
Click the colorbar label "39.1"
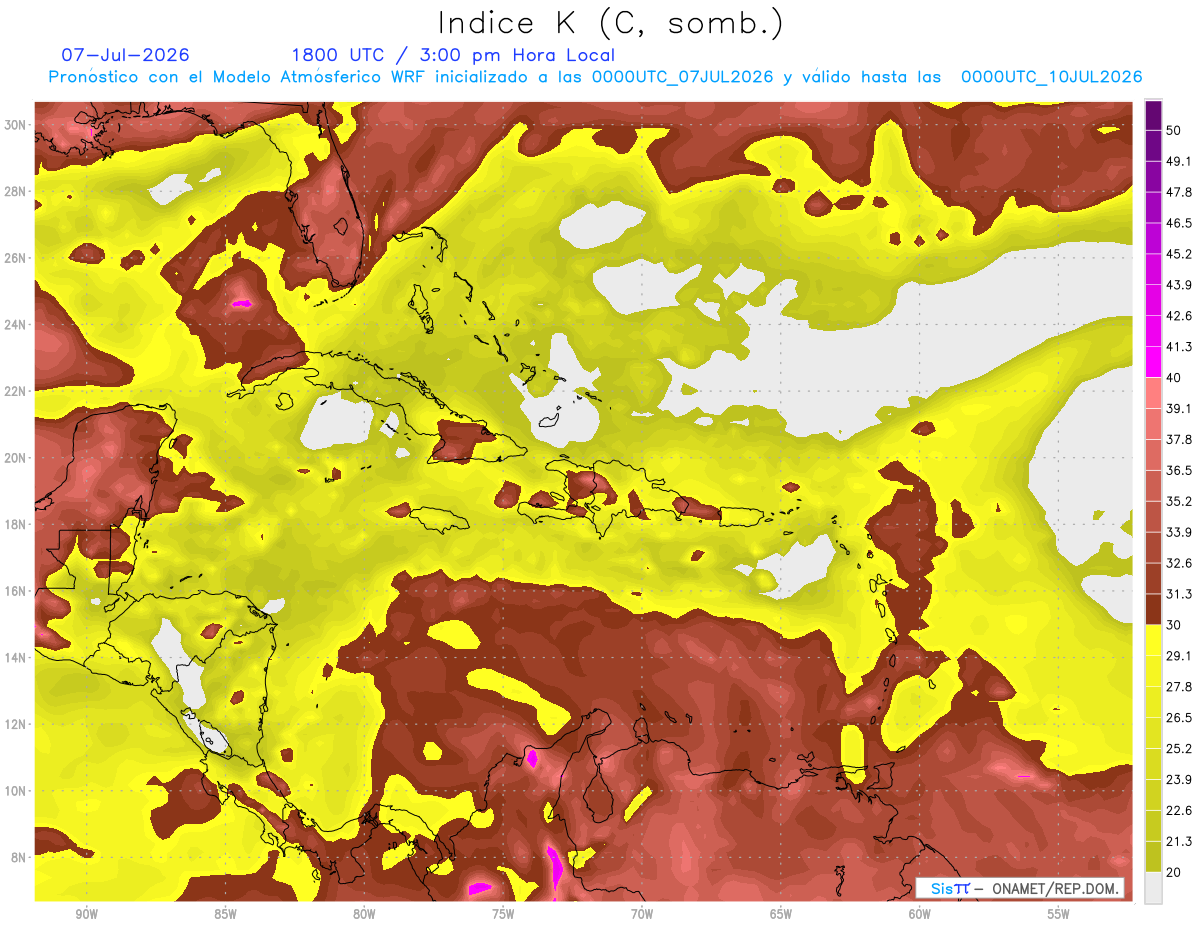coord(1179,408)
